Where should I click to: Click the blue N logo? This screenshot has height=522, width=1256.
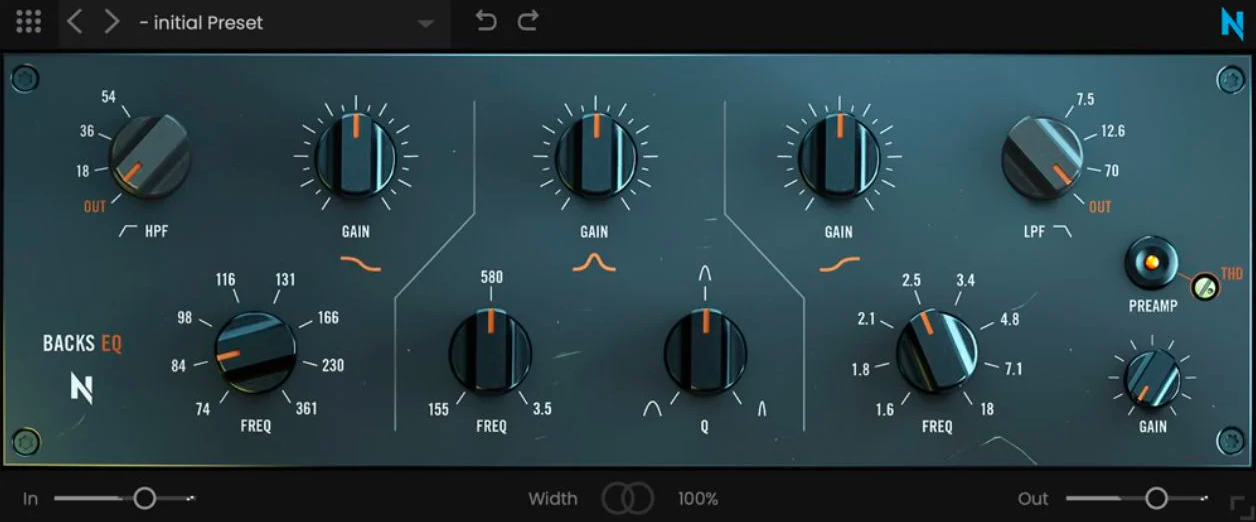coord(1232,23)
